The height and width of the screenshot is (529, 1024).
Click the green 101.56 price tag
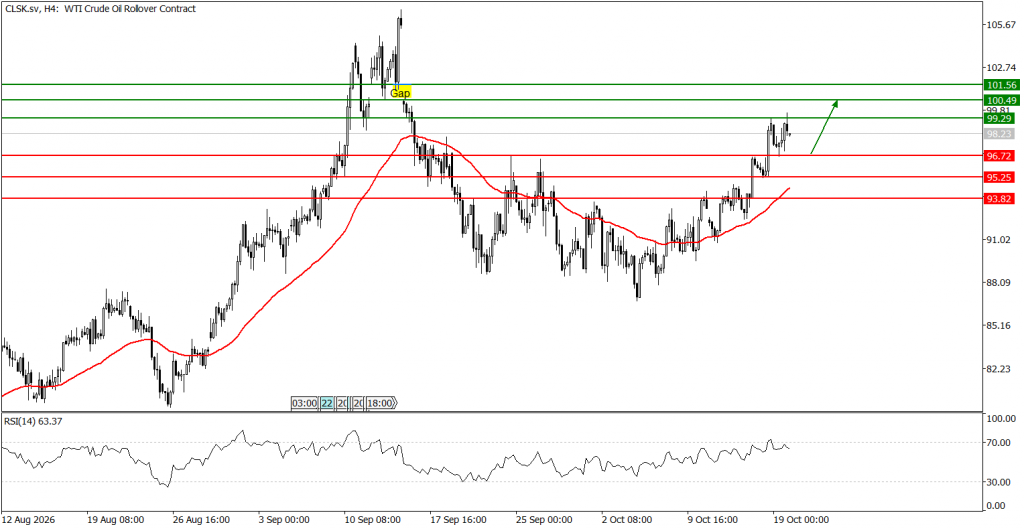[x=1002, y=85]
